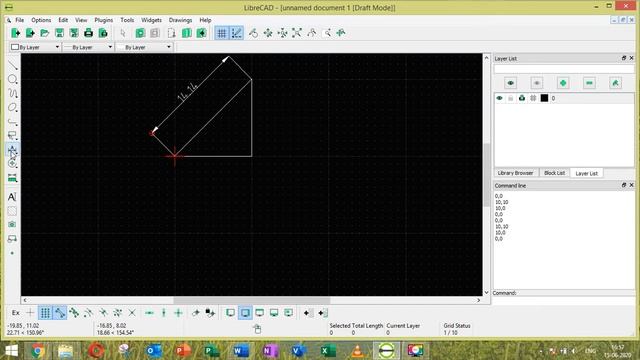Print the drawing with the printer icon
Viewport: 640px width, 360px height.
click(x=88, y=33)
